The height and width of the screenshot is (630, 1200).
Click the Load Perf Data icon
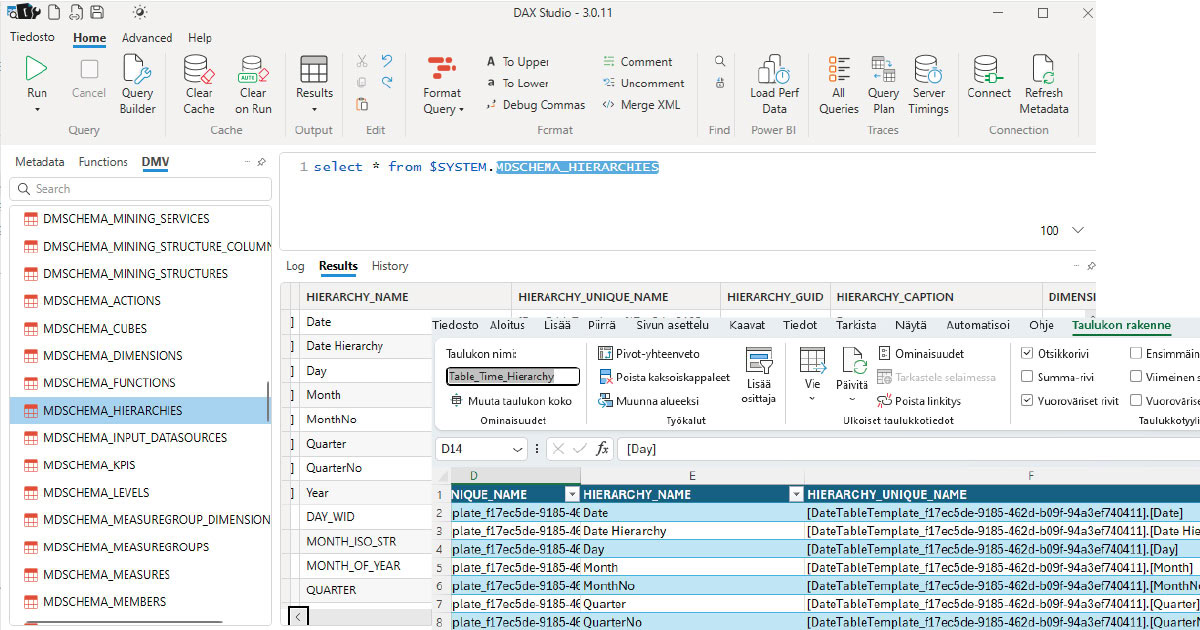pyautogui.click(x=774, y=68)
